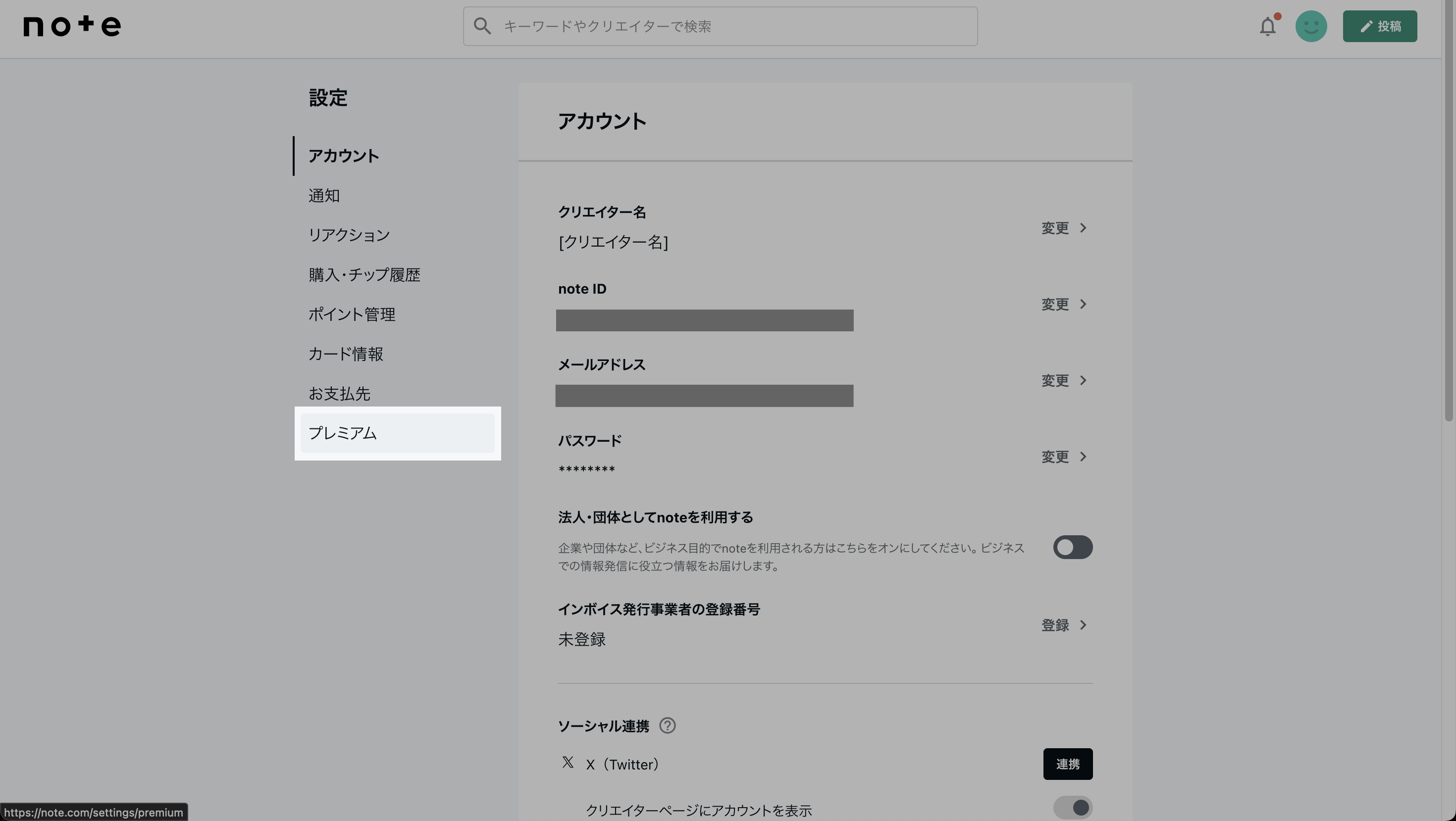Click 変更 for note ID
The width and height of the screenshot is (1456, 821).
click(x=1064, y=304)
